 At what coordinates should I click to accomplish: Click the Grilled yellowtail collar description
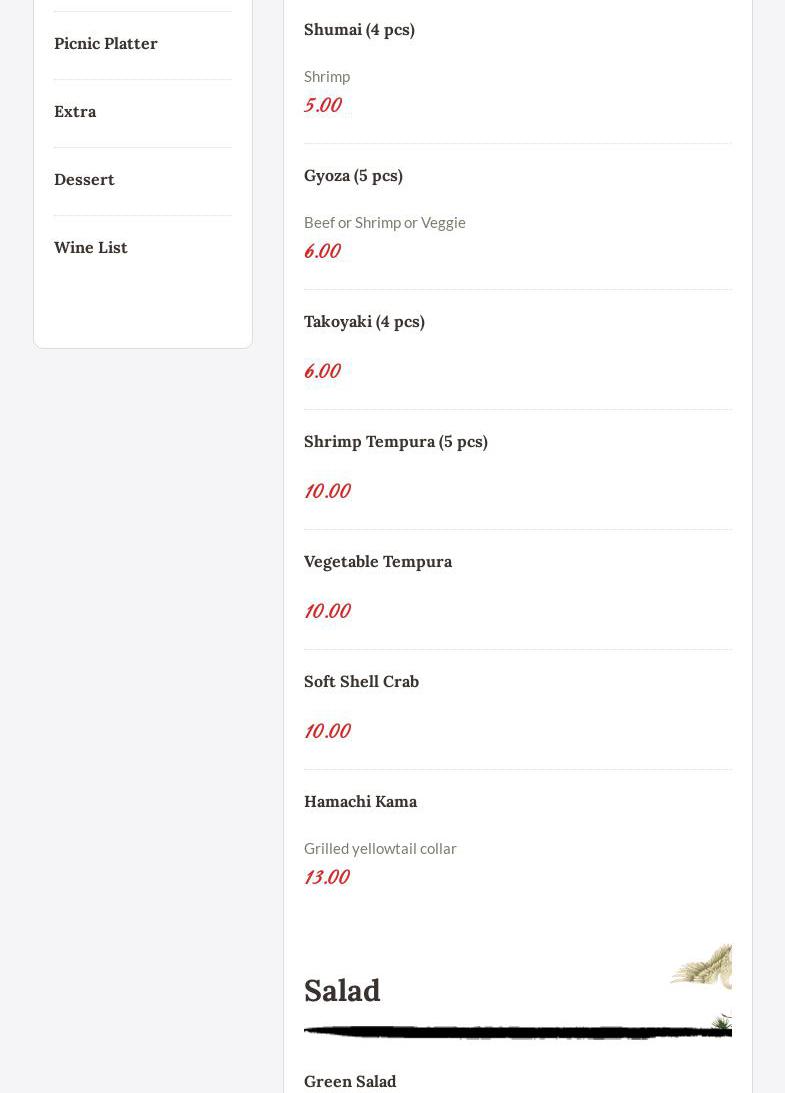pyautogui.click(x=380, y=849)
